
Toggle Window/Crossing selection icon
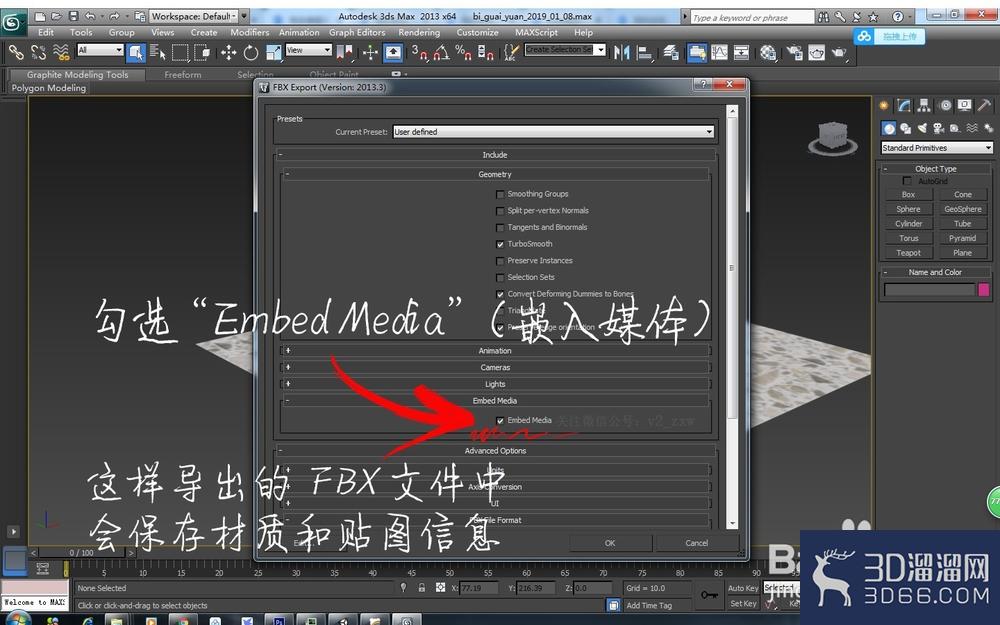click(202, 52)
